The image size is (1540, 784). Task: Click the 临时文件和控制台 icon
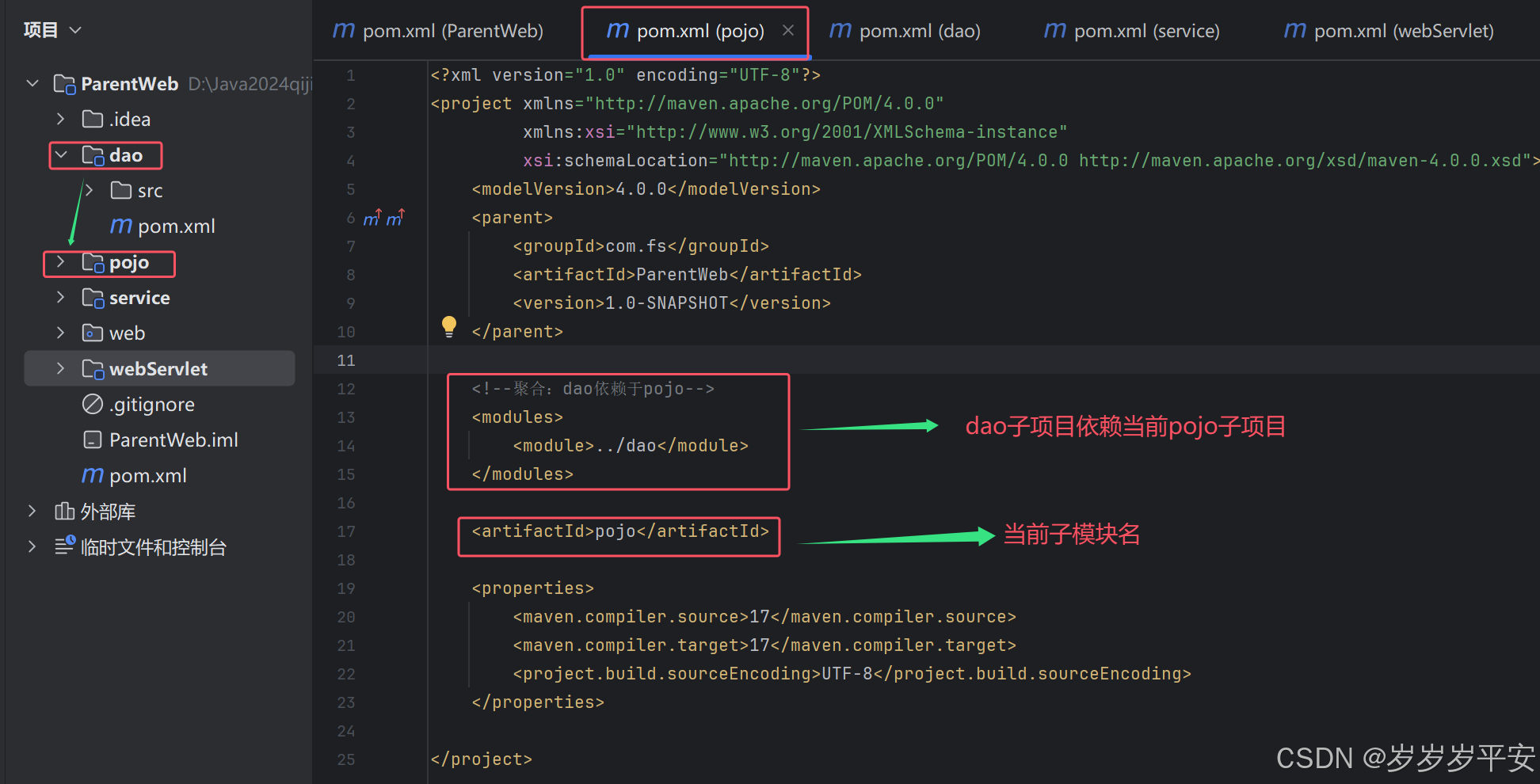(64, 546)
